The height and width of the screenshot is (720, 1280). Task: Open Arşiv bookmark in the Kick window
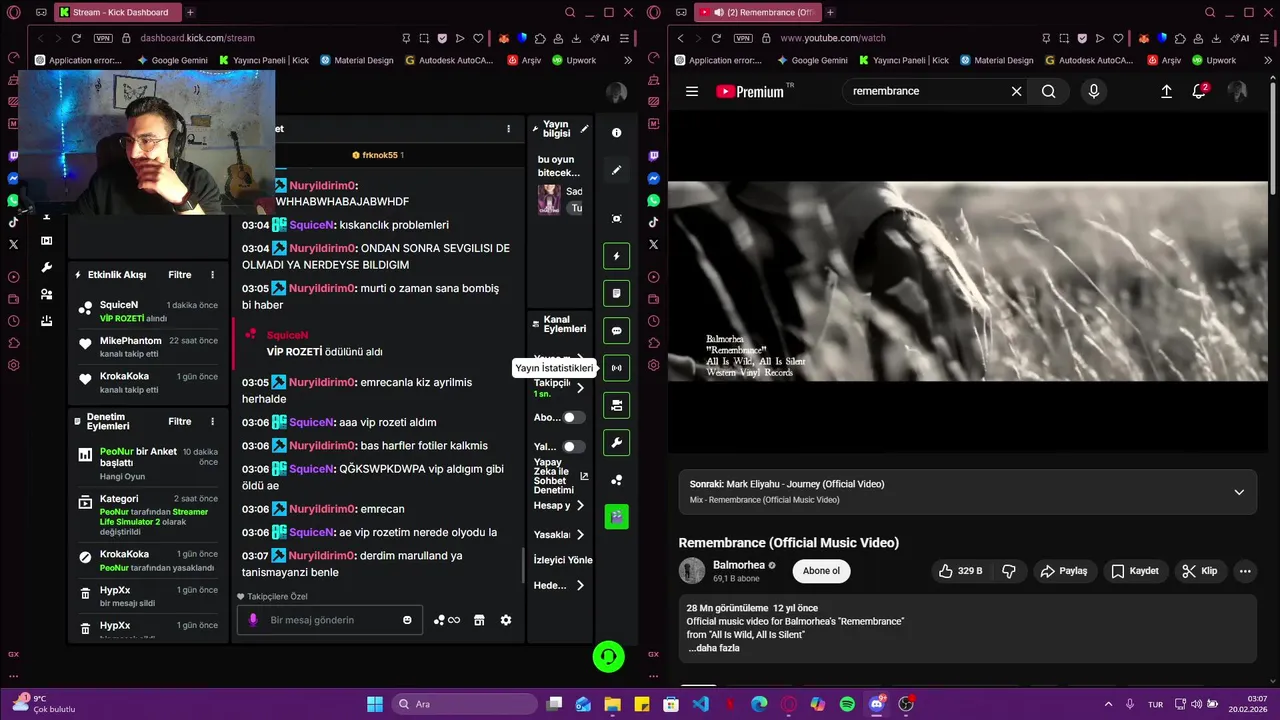(523, 60)
